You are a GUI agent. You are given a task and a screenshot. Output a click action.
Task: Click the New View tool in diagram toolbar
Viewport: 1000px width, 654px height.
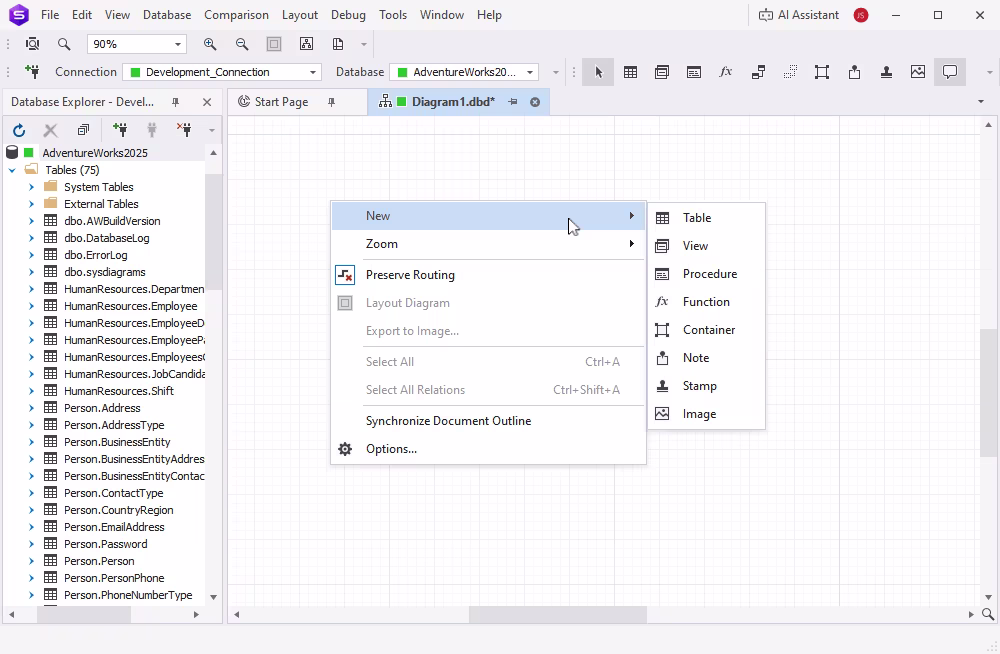(662, 72)
